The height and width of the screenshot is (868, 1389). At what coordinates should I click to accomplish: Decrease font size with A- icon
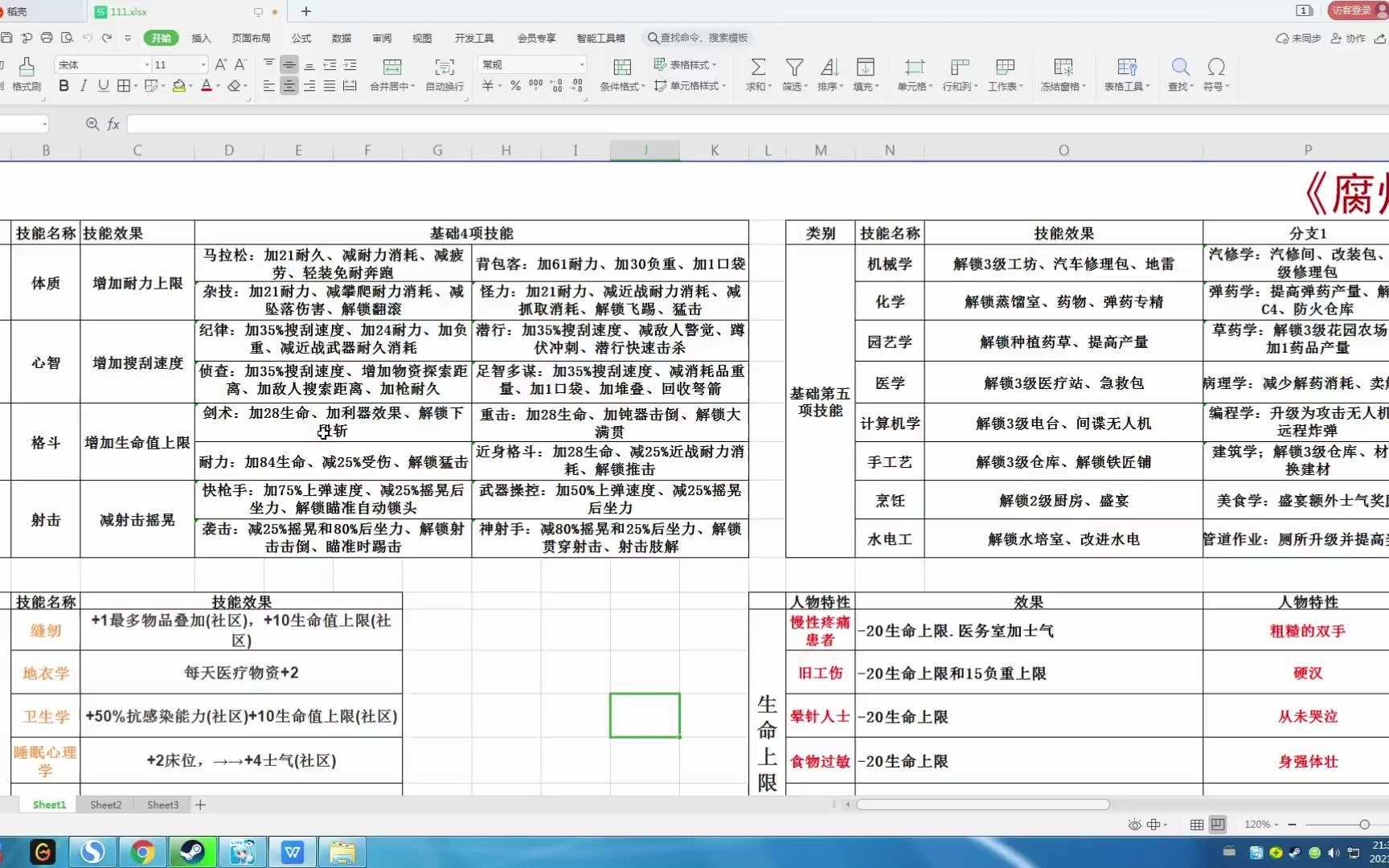240,64
